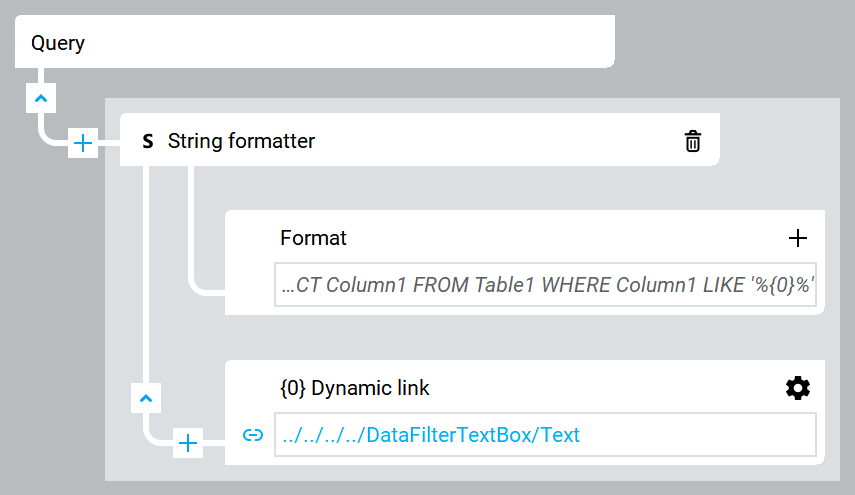Click the blue plus left of Dynamic link
Screen dimensions: 855x495
point(188,442)
